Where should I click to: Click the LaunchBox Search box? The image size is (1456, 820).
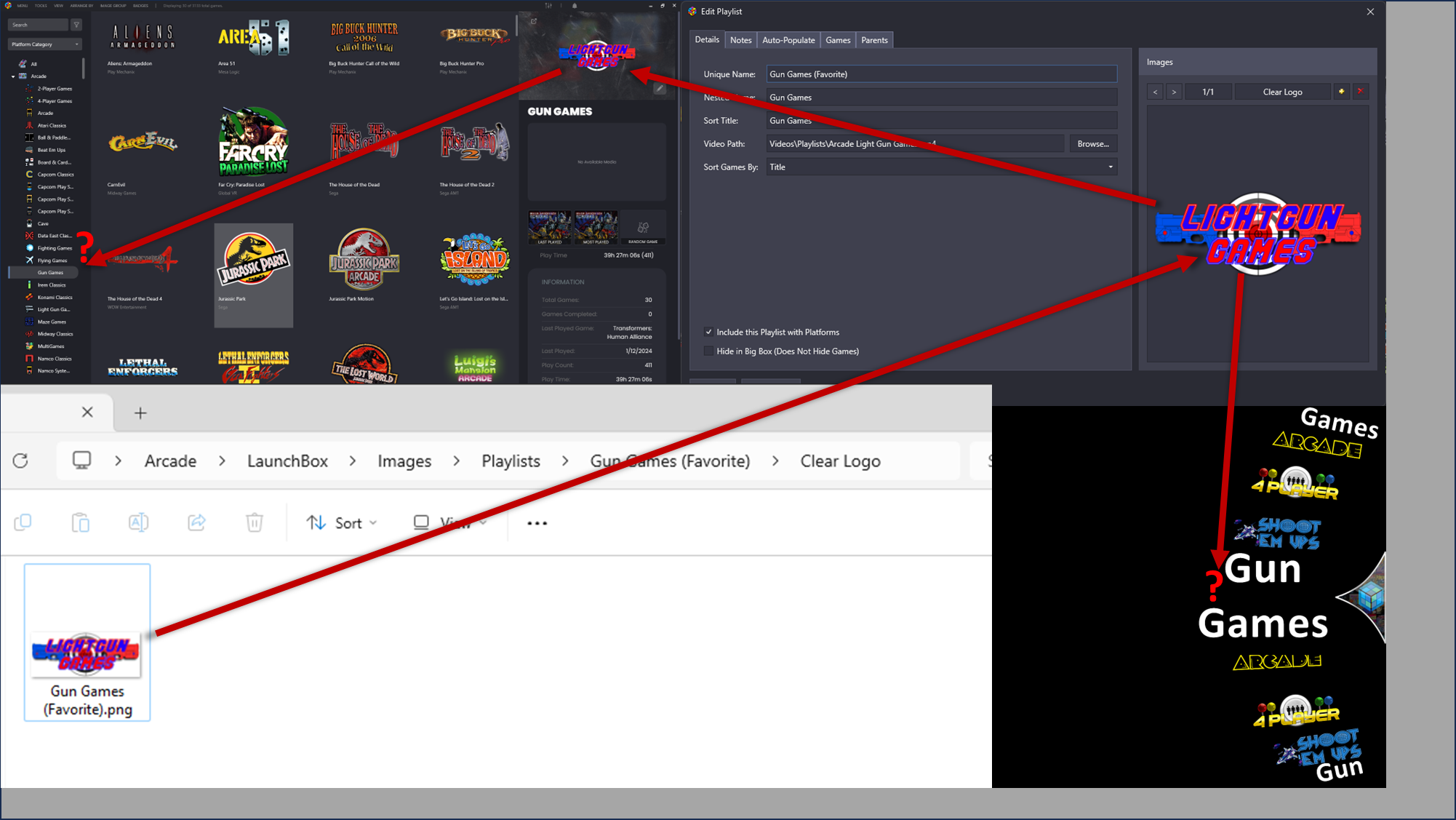click(x=38, y=25)
